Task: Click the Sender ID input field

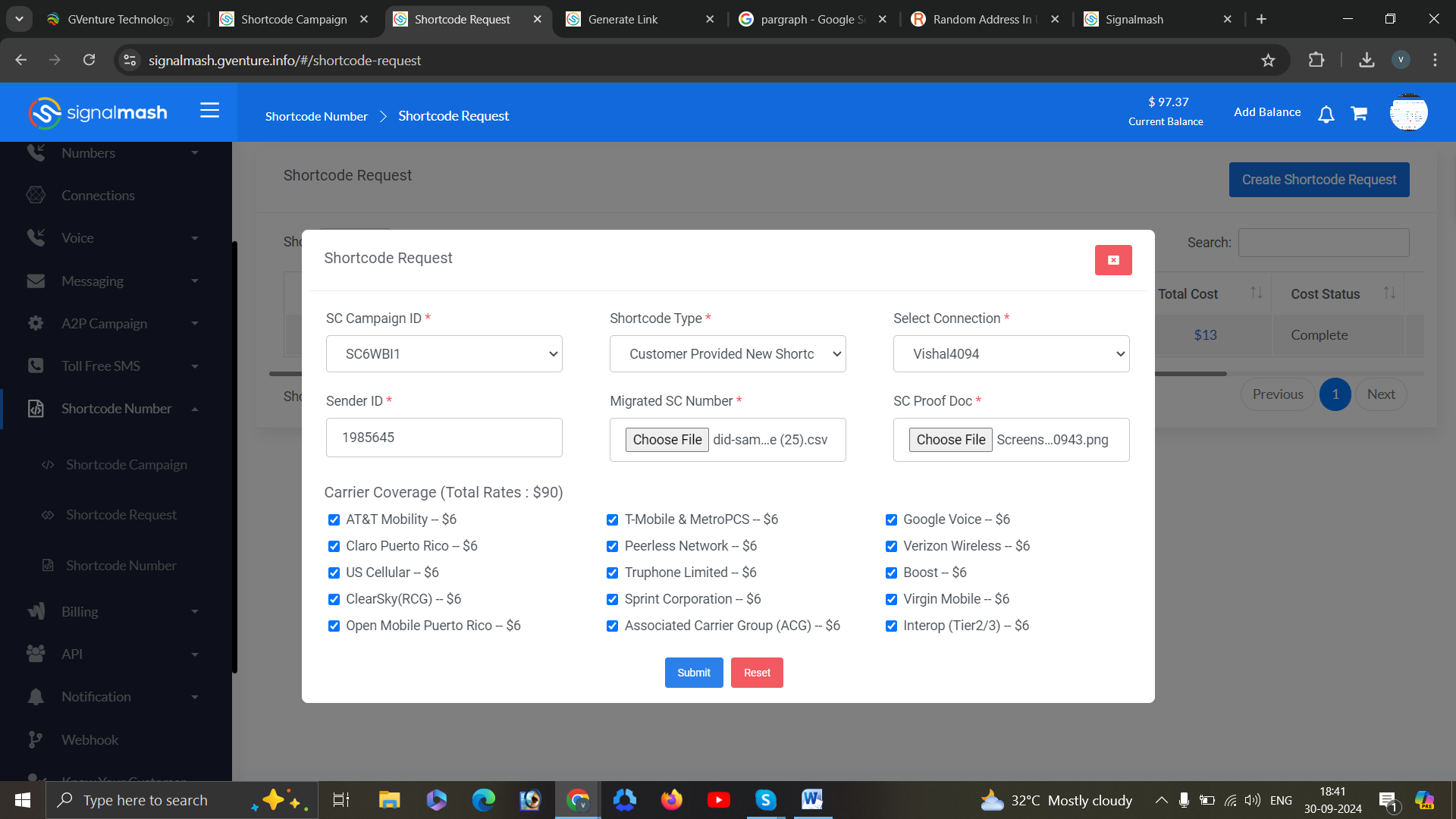Action: [444, 438]
